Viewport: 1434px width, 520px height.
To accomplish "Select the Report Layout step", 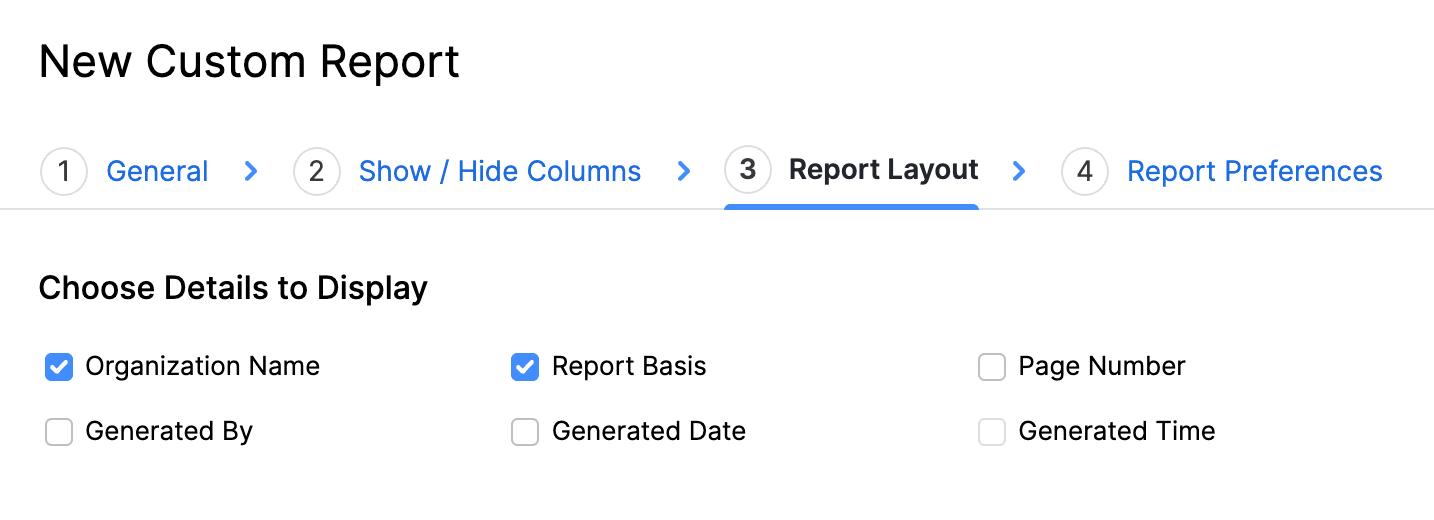I will [x=883, y=170].
